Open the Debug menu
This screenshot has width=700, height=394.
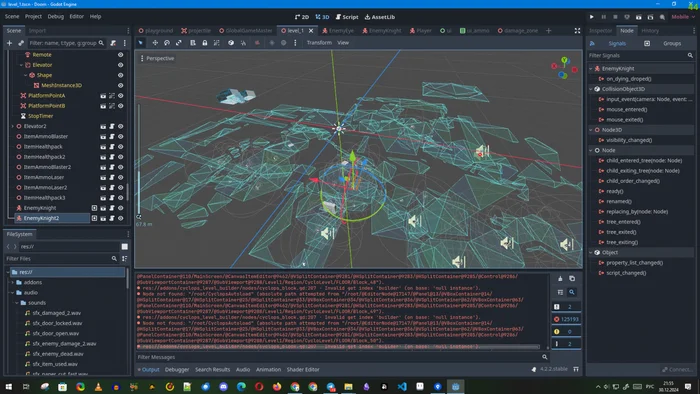(x=56, y=17)
